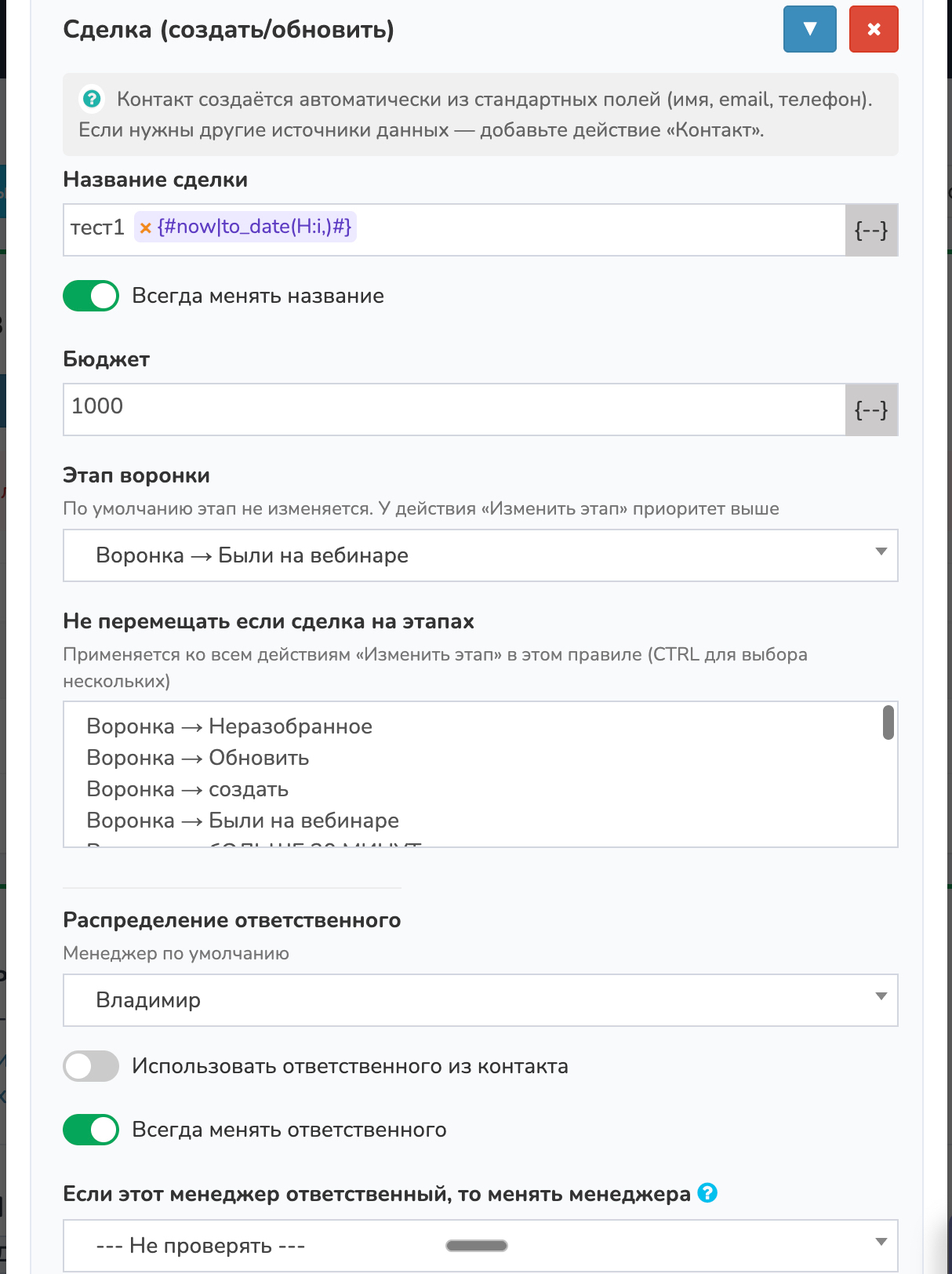This screenshot has width=952, height=1274.
Task: Click into the budget input field
Action: click(x=453, y=409)
